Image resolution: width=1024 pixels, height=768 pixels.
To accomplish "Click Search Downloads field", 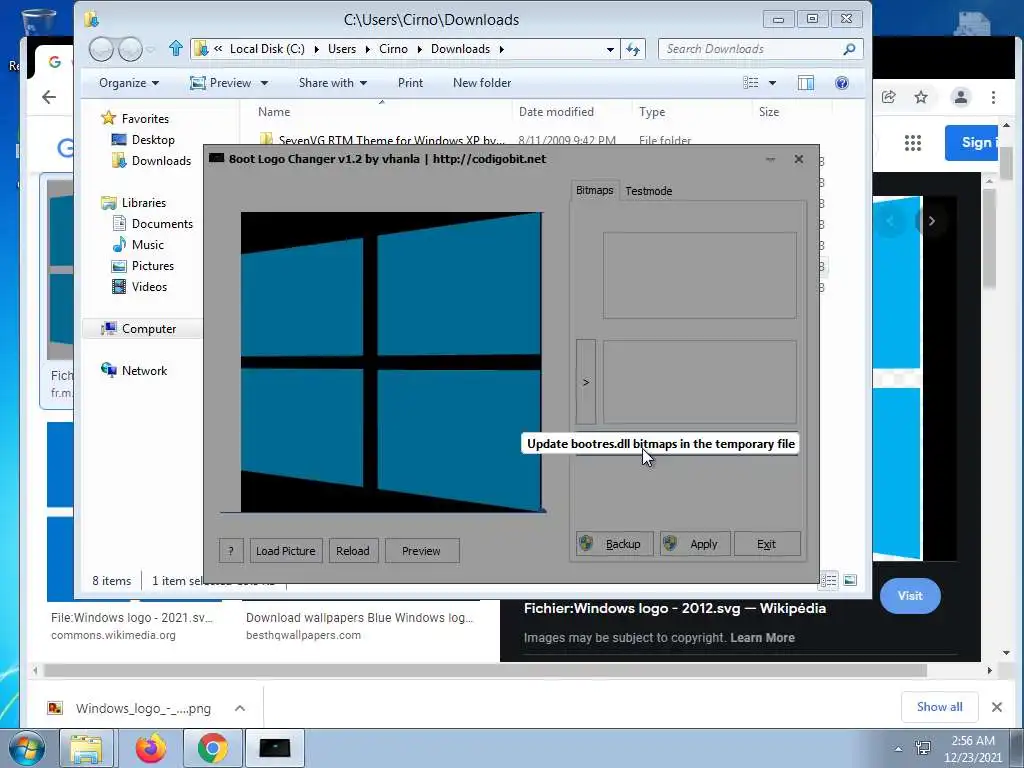I will (x=761, y=49).
